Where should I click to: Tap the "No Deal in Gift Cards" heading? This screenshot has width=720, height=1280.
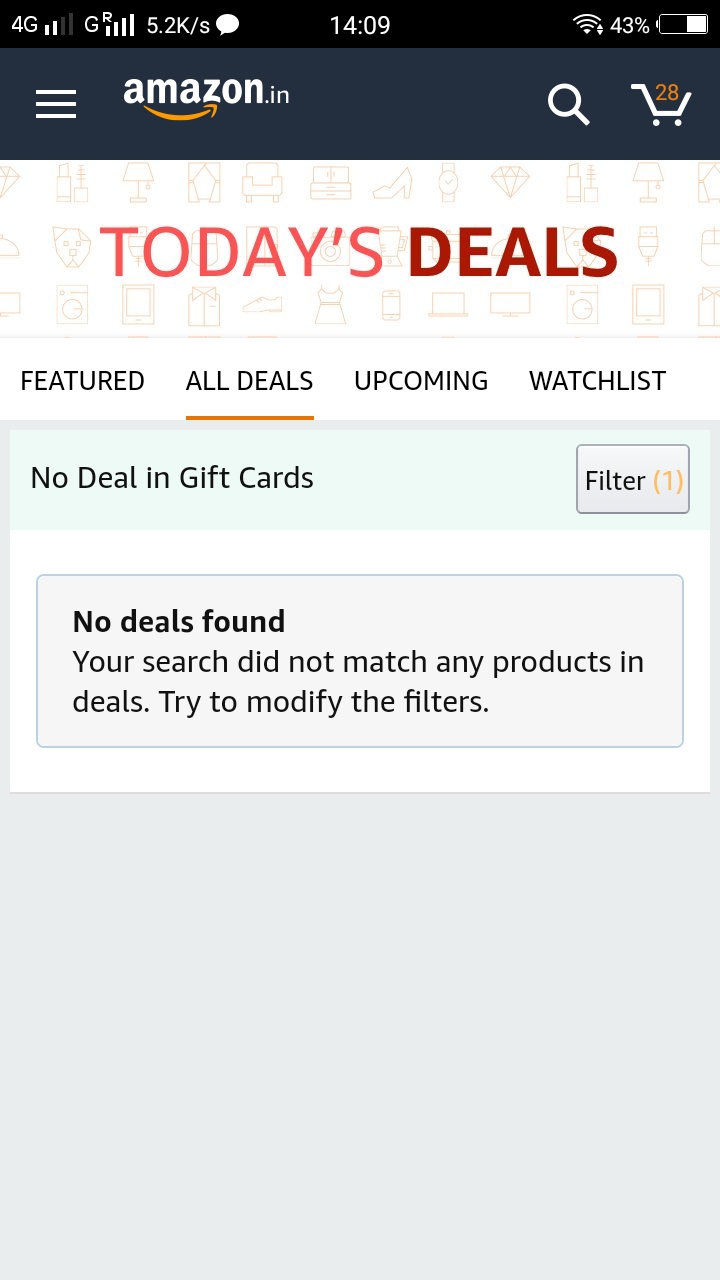(x=172, y=478)
